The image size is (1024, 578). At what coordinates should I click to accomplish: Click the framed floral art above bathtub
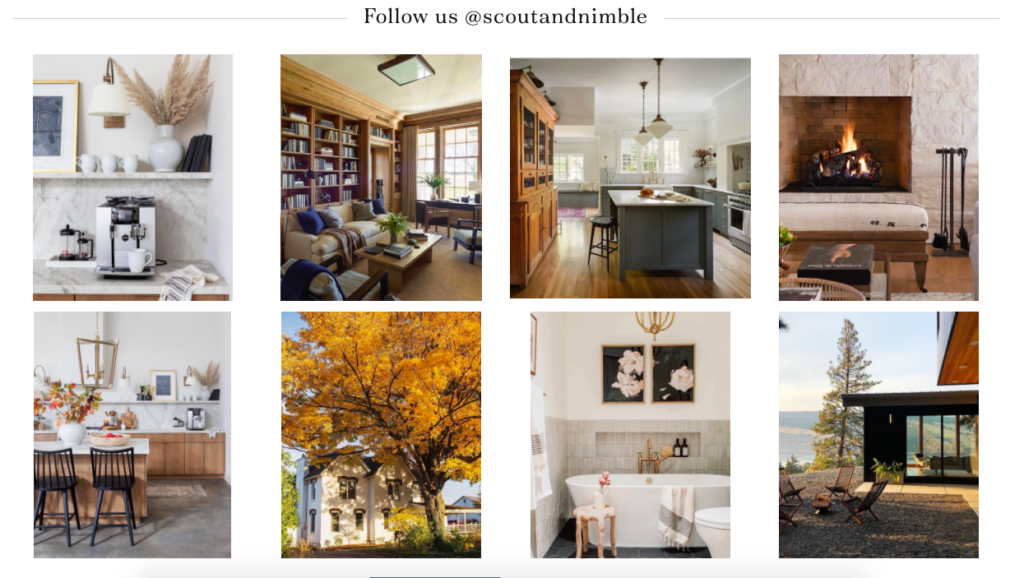coord(647,373)
